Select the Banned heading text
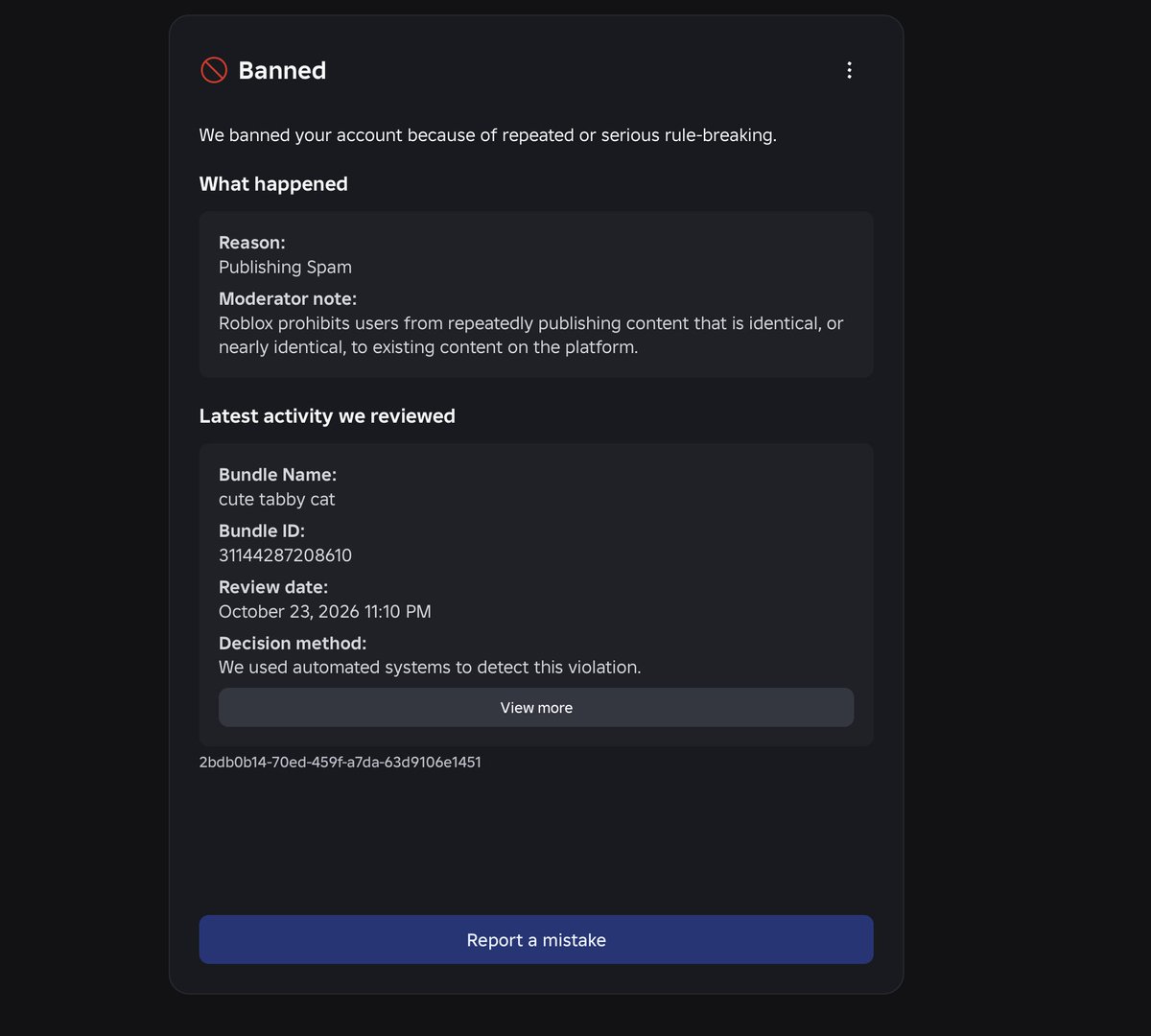Viewport: 1151px width, 1036px height. pos(282,70)
